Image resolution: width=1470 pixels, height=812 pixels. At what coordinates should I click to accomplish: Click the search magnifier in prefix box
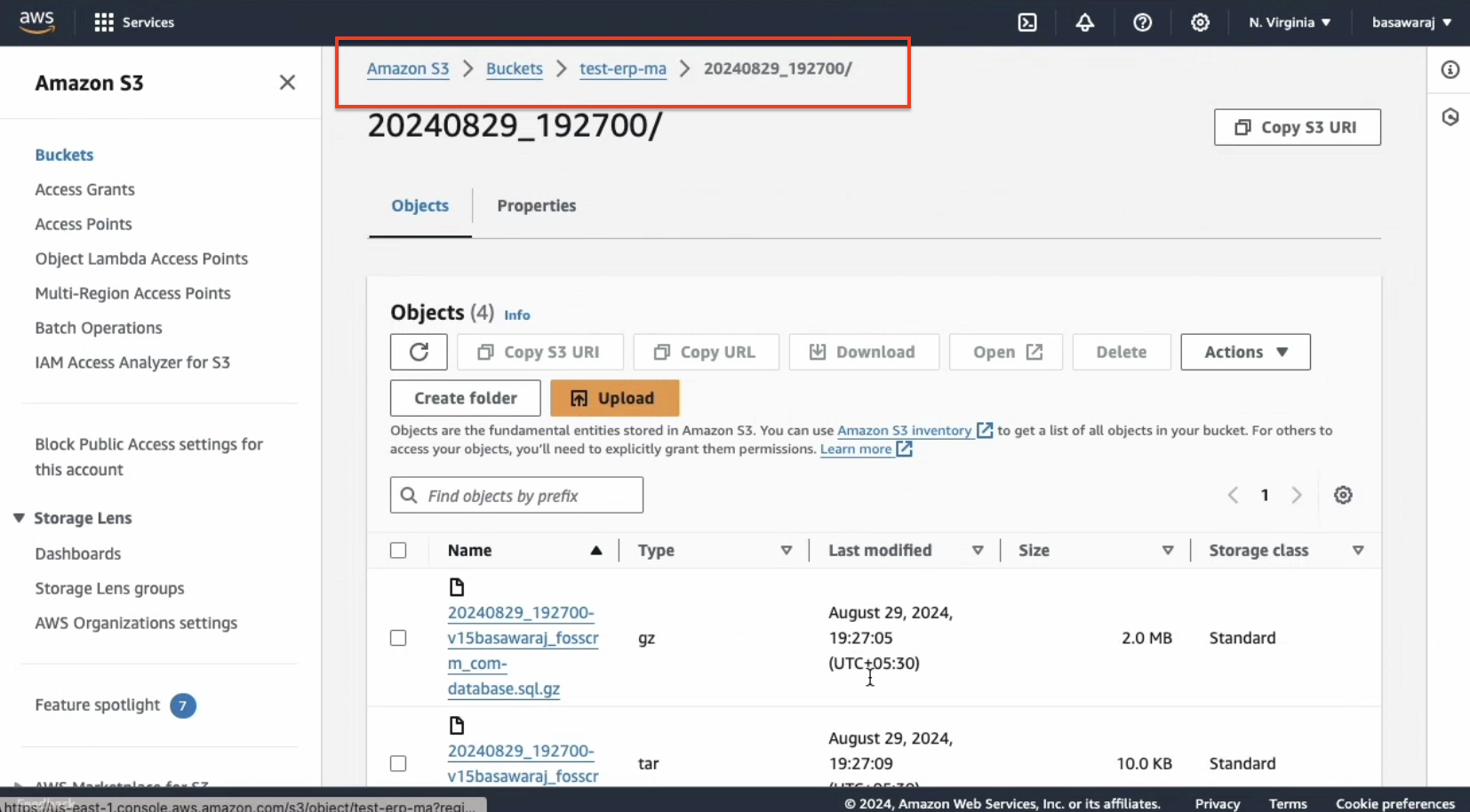point(409,495)
